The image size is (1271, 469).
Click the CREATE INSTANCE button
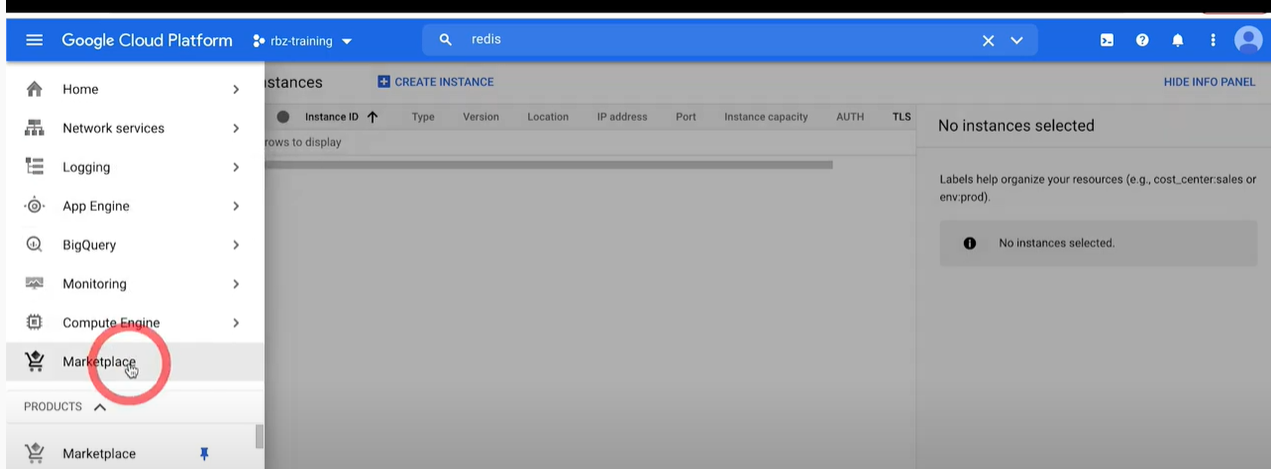coord(436,82)
